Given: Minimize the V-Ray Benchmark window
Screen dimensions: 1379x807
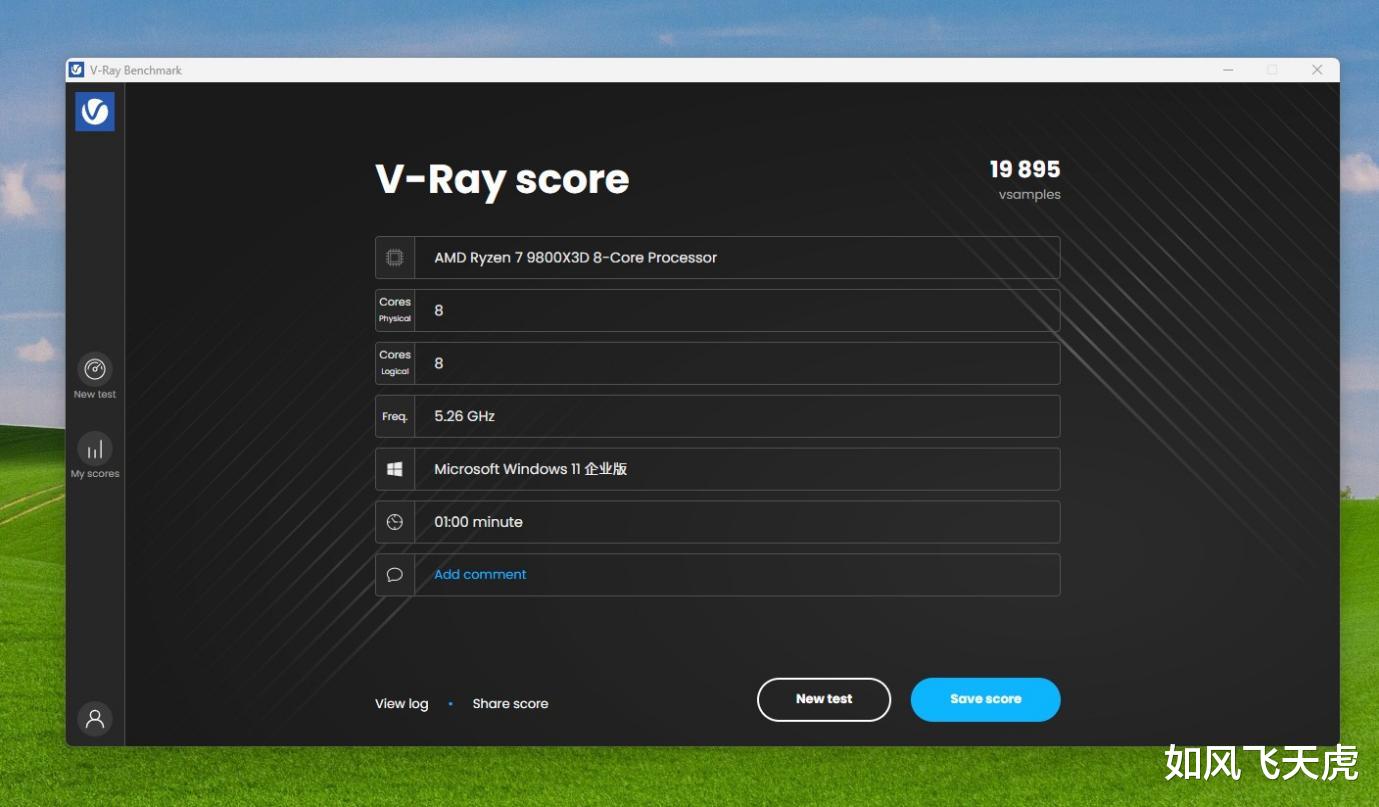Looking at the screenshot, I should (x=1228, y=70).
